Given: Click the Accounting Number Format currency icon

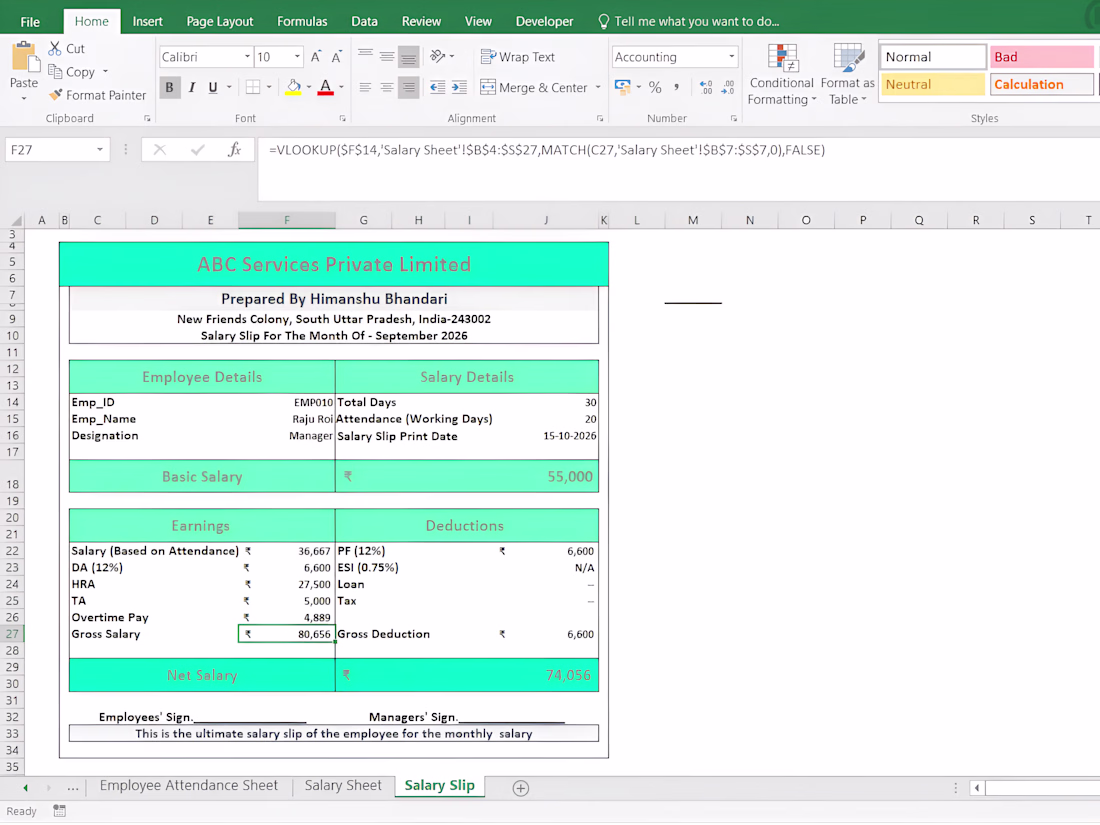Looking at the screenshot, I should [622, 87].
